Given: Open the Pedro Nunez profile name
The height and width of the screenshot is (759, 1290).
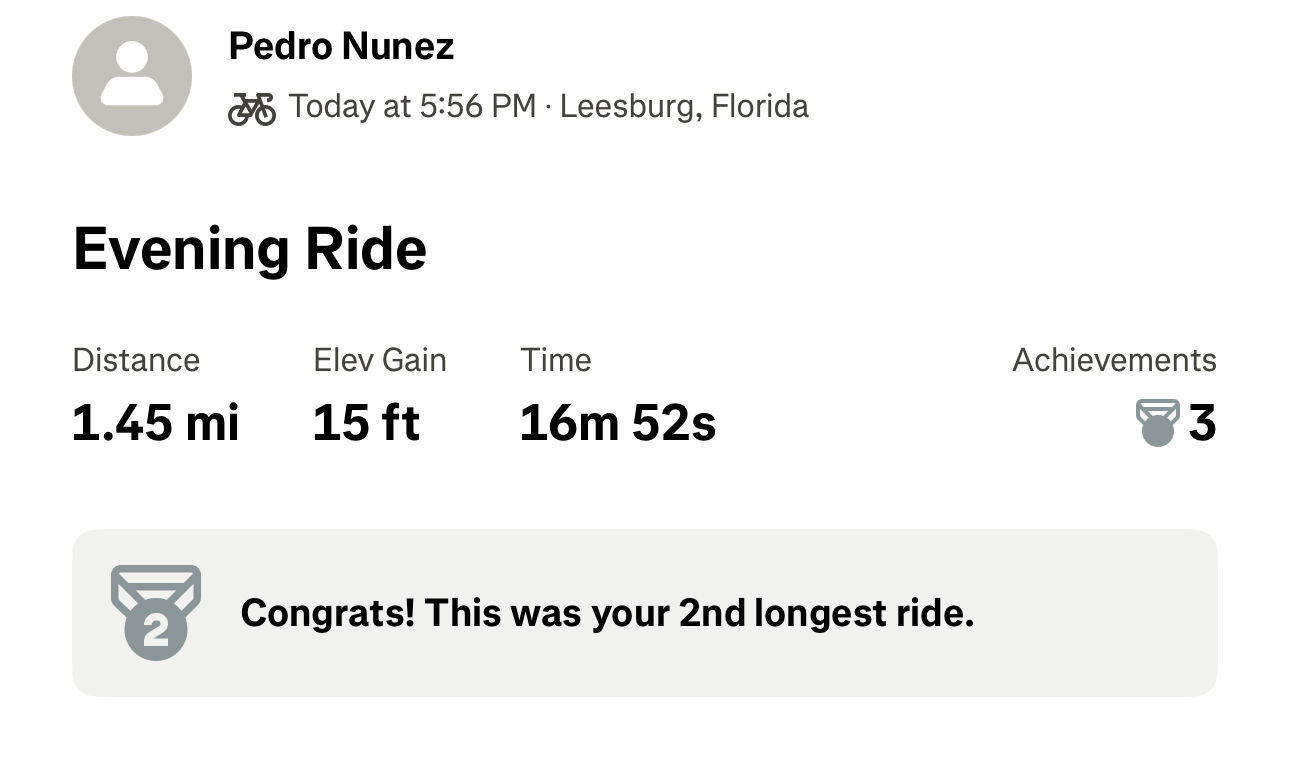Looking at the screenshot, I should [x=342, y=46].
